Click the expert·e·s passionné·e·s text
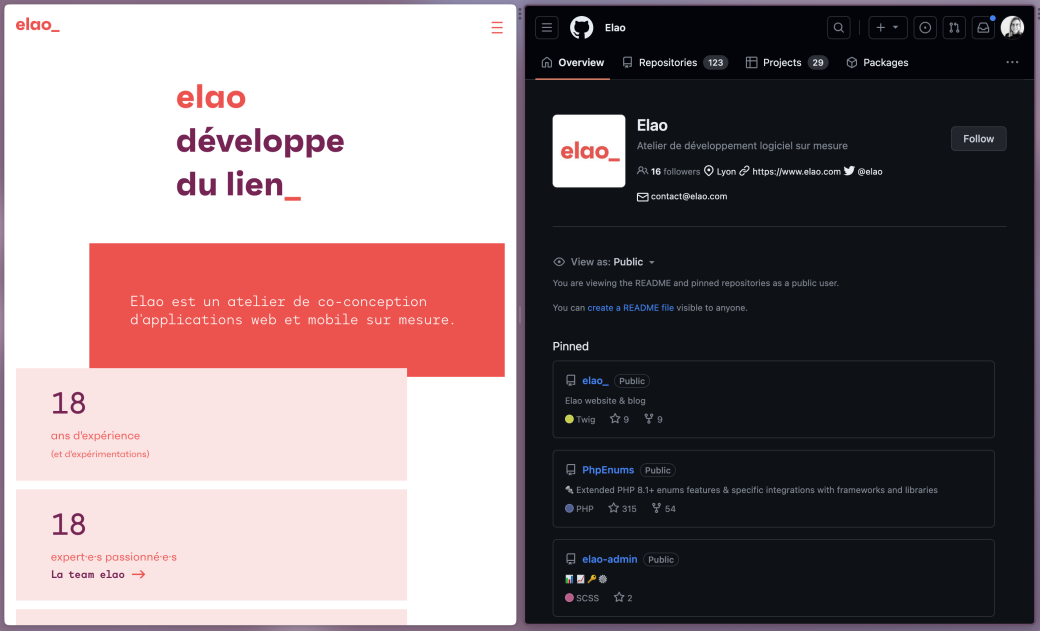This screenshot has width=1040, height=631. click(x=113, y=557)
